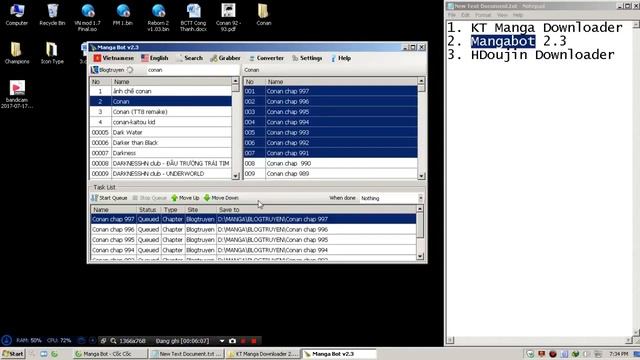Select 'Darkness' manga row
Image resolution: width=640 pixels, height=360 pixels.
click(x=160, y=153)
